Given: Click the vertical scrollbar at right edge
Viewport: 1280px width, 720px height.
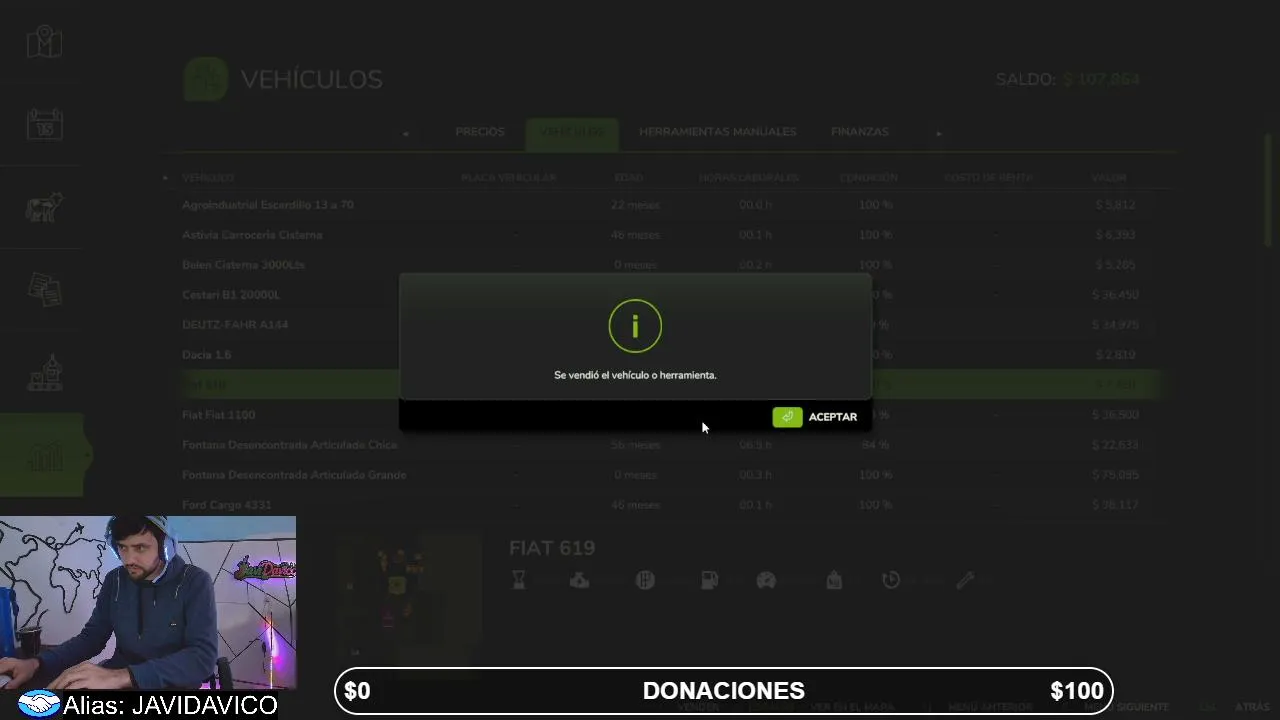Looking at the screenshot, I should point(1268,190).
